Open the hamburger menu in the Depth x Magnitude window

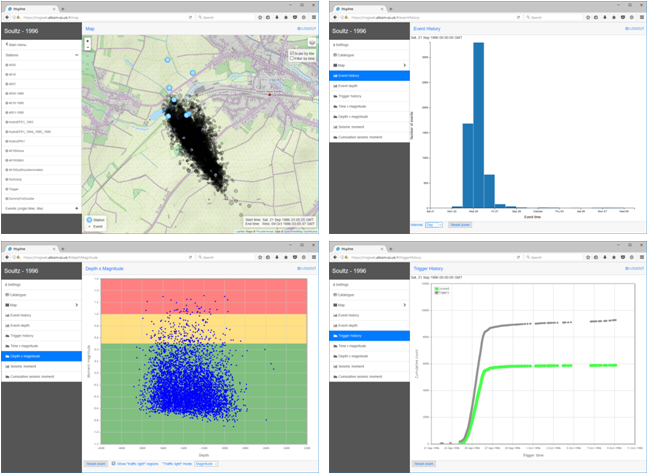(314, 257)
